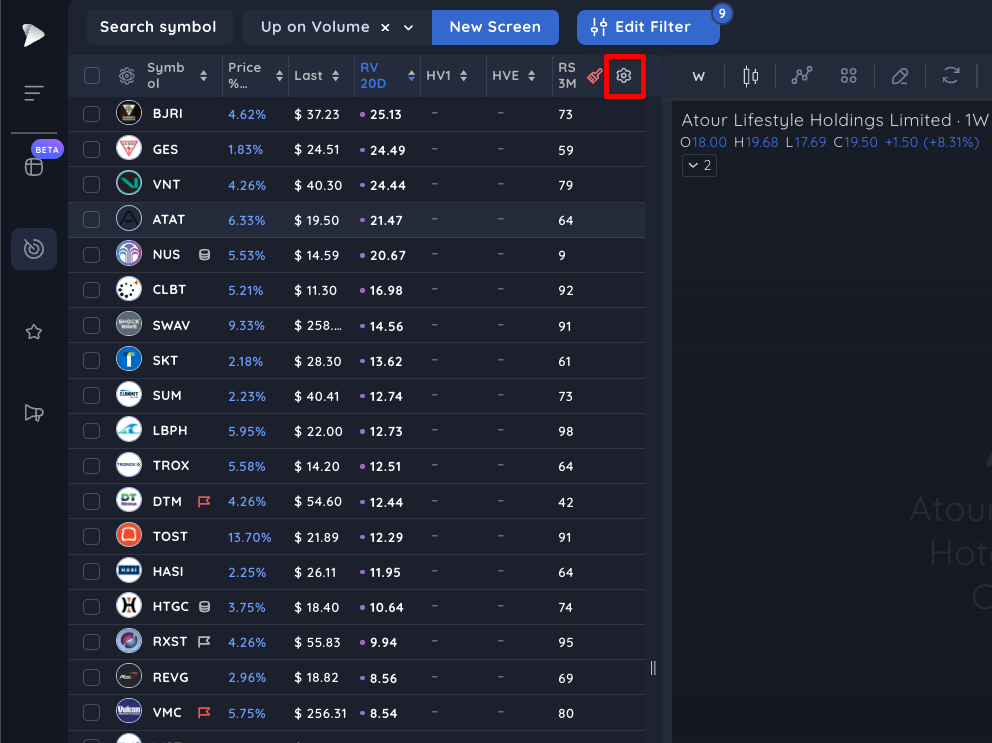Image resolution: width=992 pixels, height=743 pixels.
Task: Sort by the HVE column
Action: 531,76
